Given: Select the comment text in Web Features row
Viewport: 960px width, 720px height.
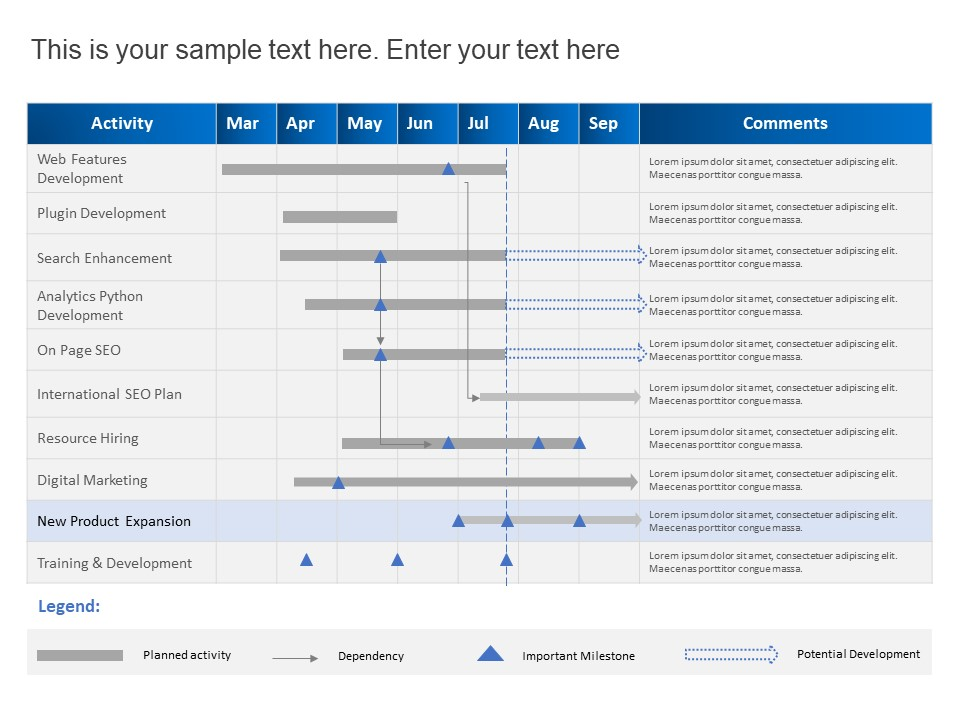Looking at the screenshot, I should pos(773,168).
